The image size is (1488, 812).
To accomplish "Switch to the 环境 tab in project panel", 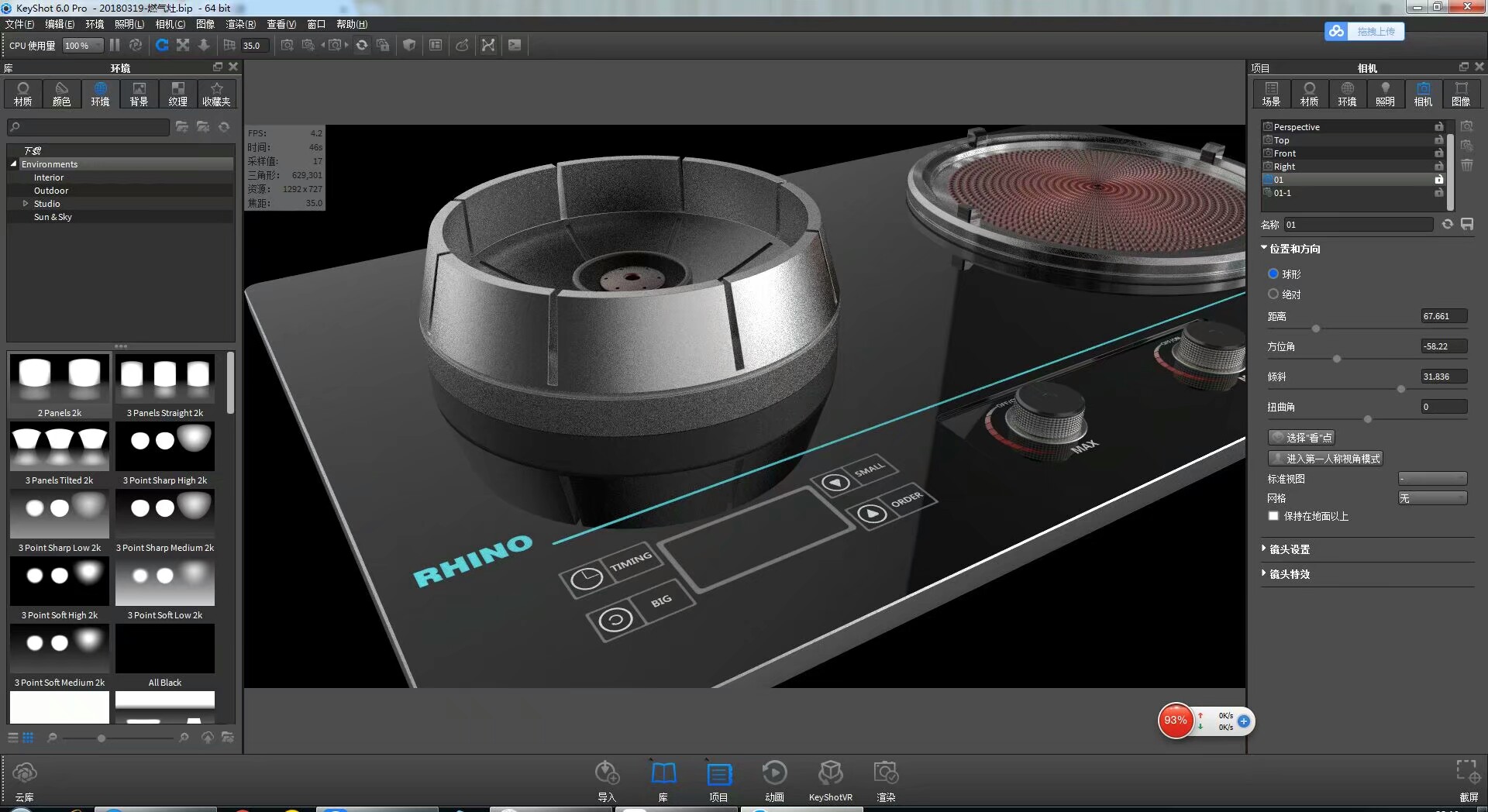I will pos(1347,94).
